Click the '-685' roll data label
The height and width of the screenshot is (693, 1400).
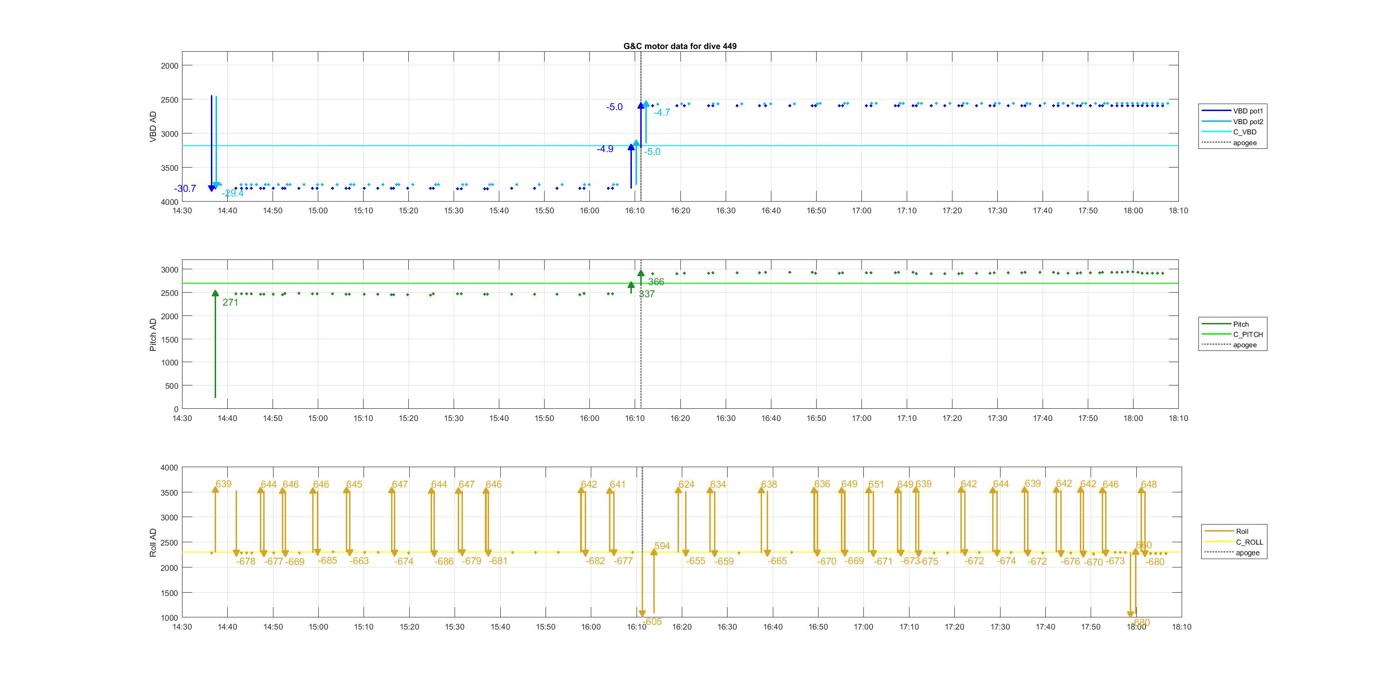point(327,560)
